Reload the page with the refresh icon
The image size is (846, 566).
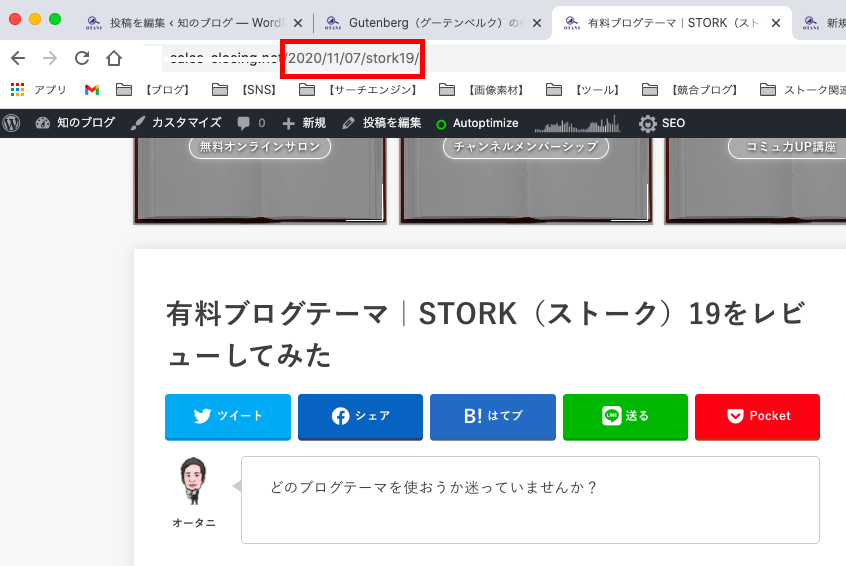pyautogui.click(x=82, y=58)
